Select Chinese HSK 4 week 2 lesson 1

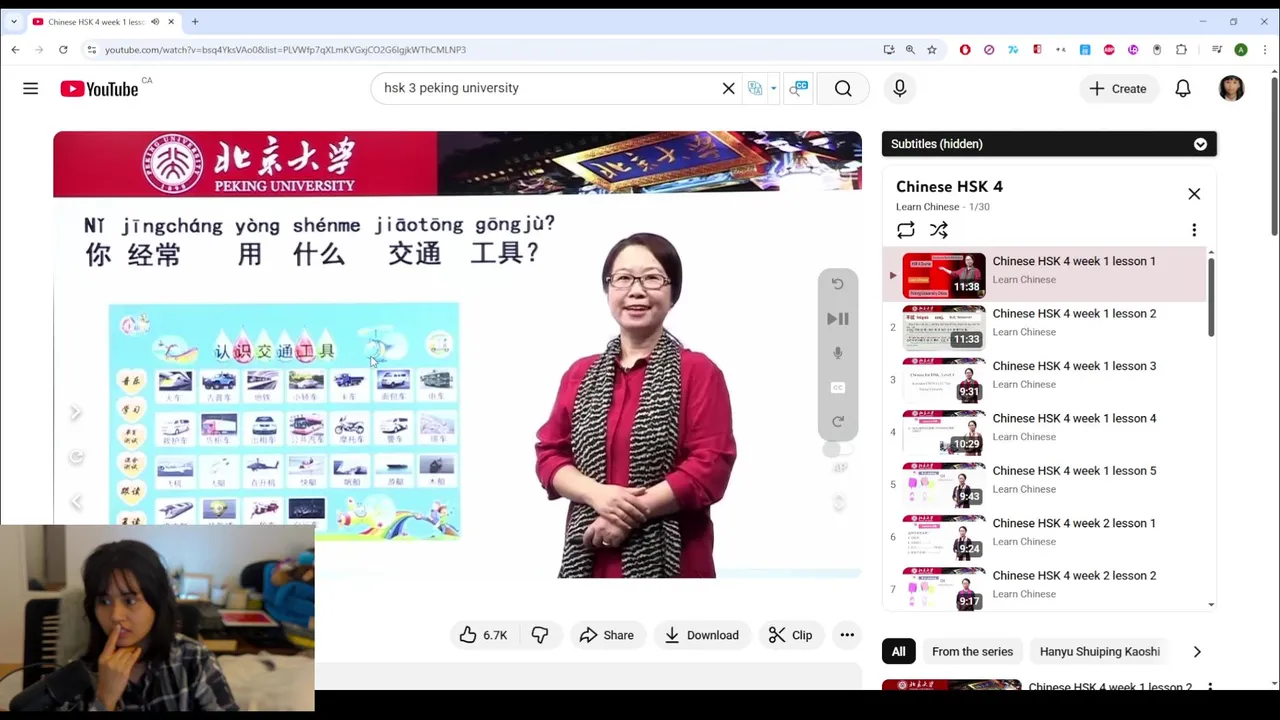click(1044, 537)
